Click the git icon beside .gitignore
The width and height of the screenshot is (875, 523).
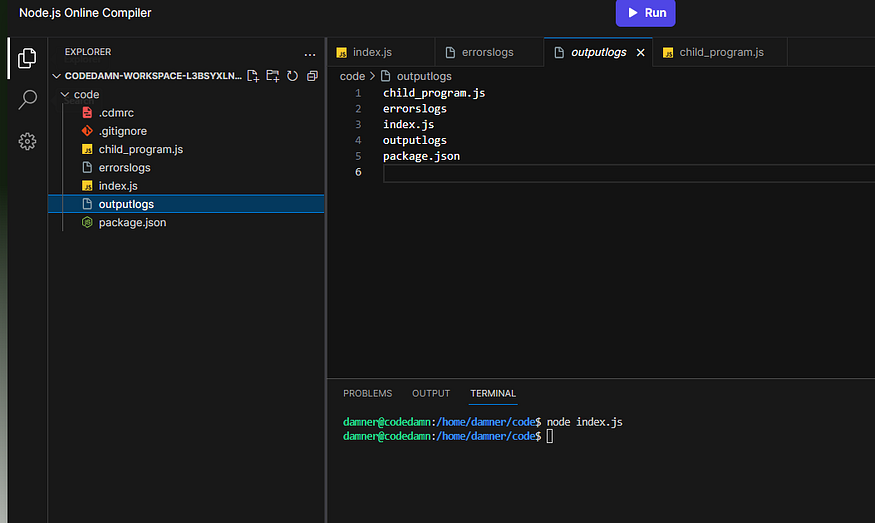[87, 131]
